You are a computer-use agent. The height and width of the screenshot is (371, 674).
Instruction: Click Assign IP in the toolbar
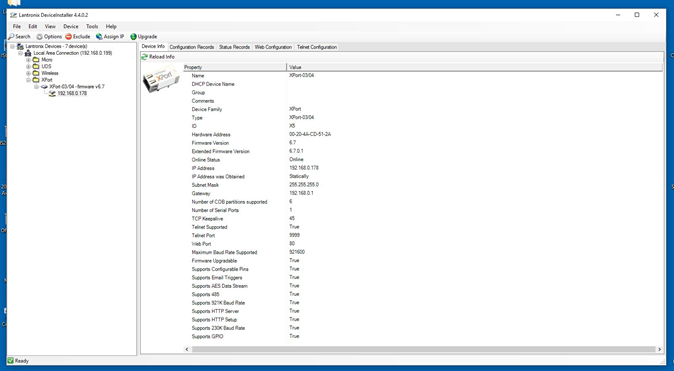point(110,37)
